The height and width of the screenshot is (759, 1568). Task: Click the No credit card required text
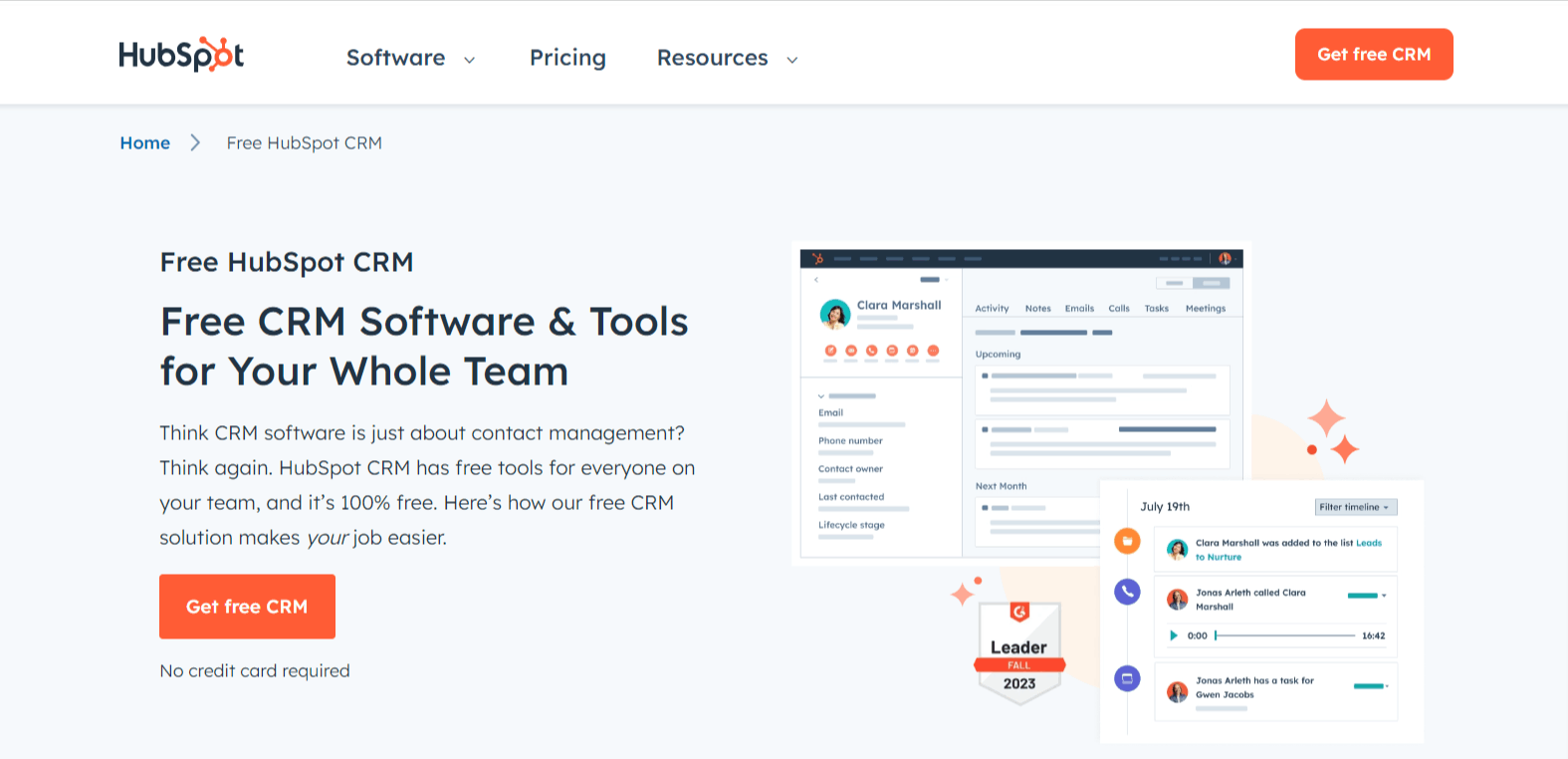255,670
